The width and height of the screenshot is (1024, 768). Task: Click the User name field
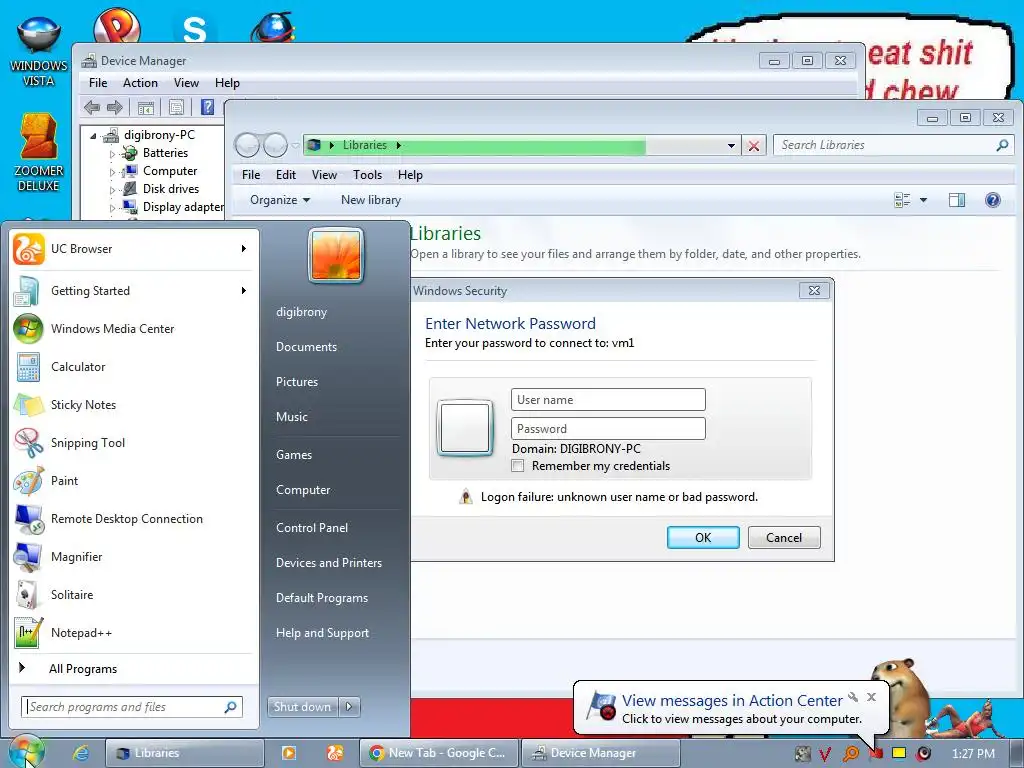(x=608, y=400)
